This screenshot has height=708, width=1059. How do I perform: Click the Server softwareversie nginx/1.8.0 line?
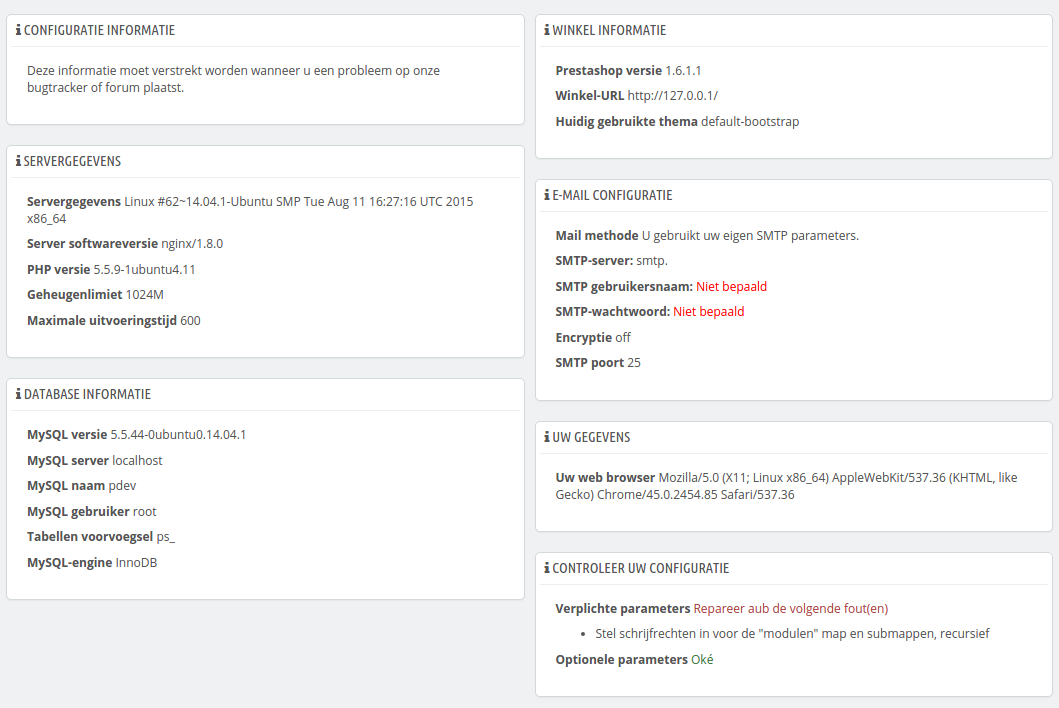point(125,244)
